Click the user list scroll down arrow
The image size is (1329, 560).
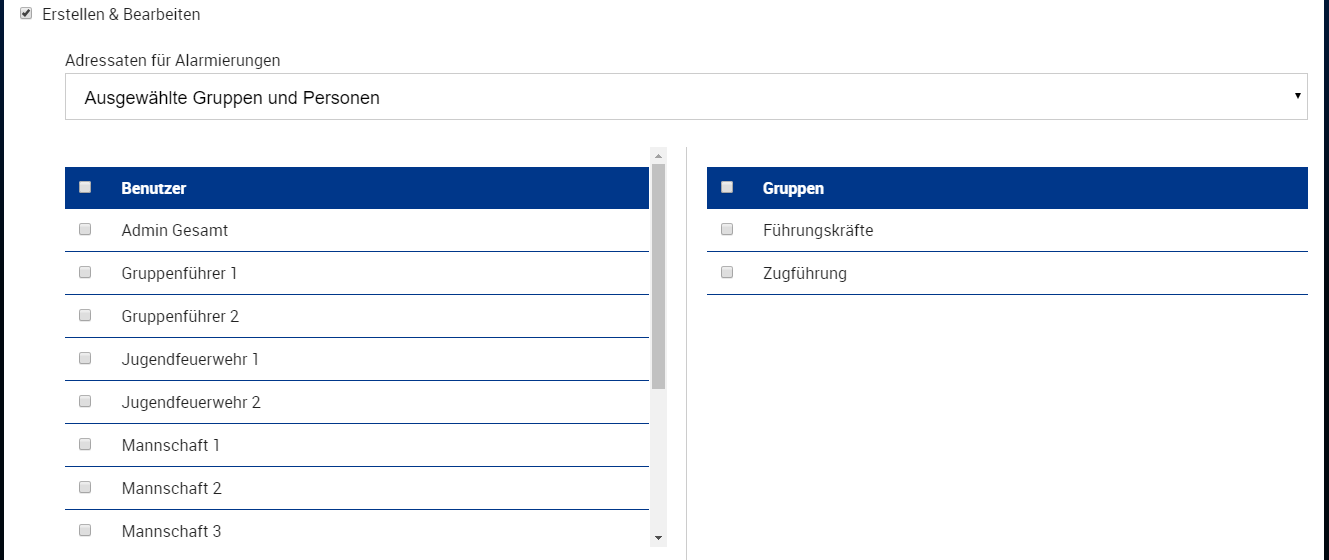click(x=658, y=538)
